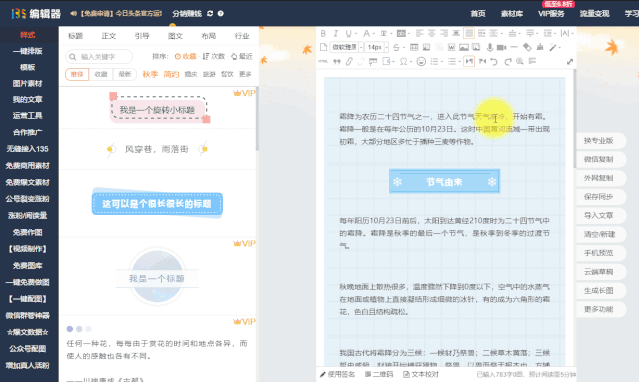
Task: Click 保存同步 button
Action: click(599, 197)
